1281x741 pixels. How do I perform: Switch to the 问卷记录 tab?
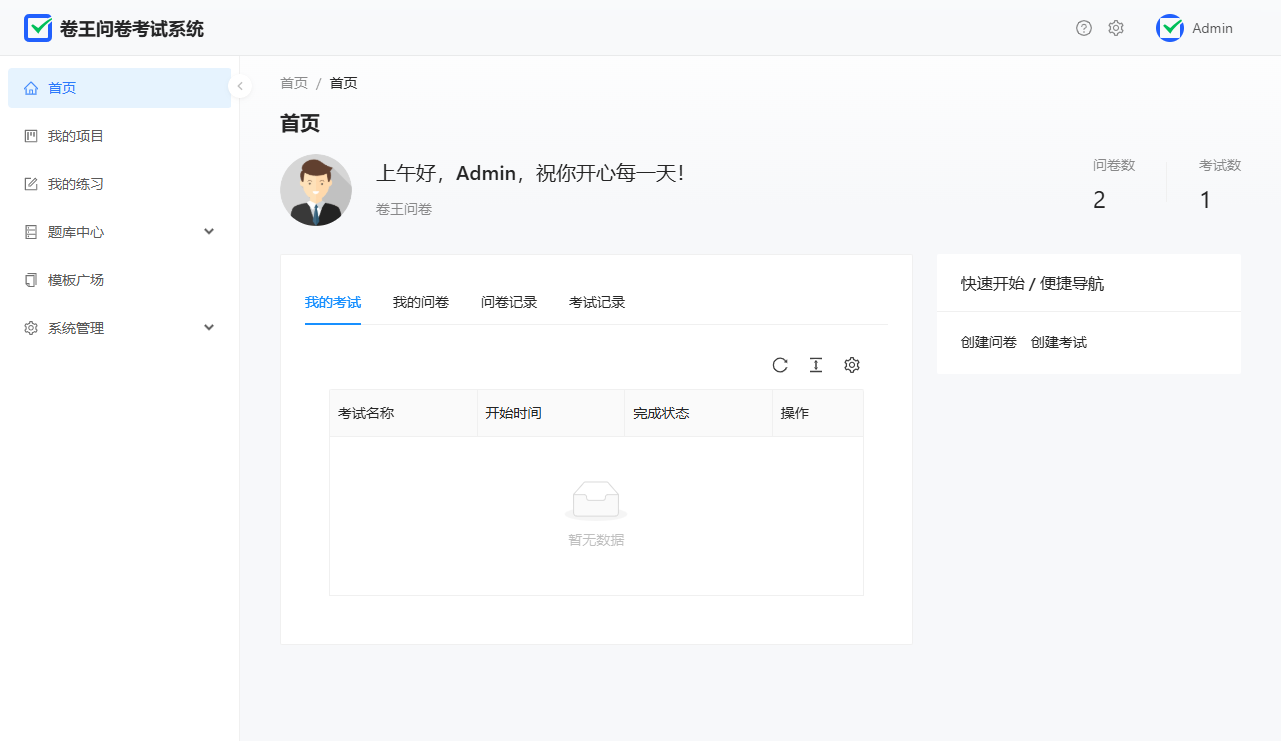509,302
